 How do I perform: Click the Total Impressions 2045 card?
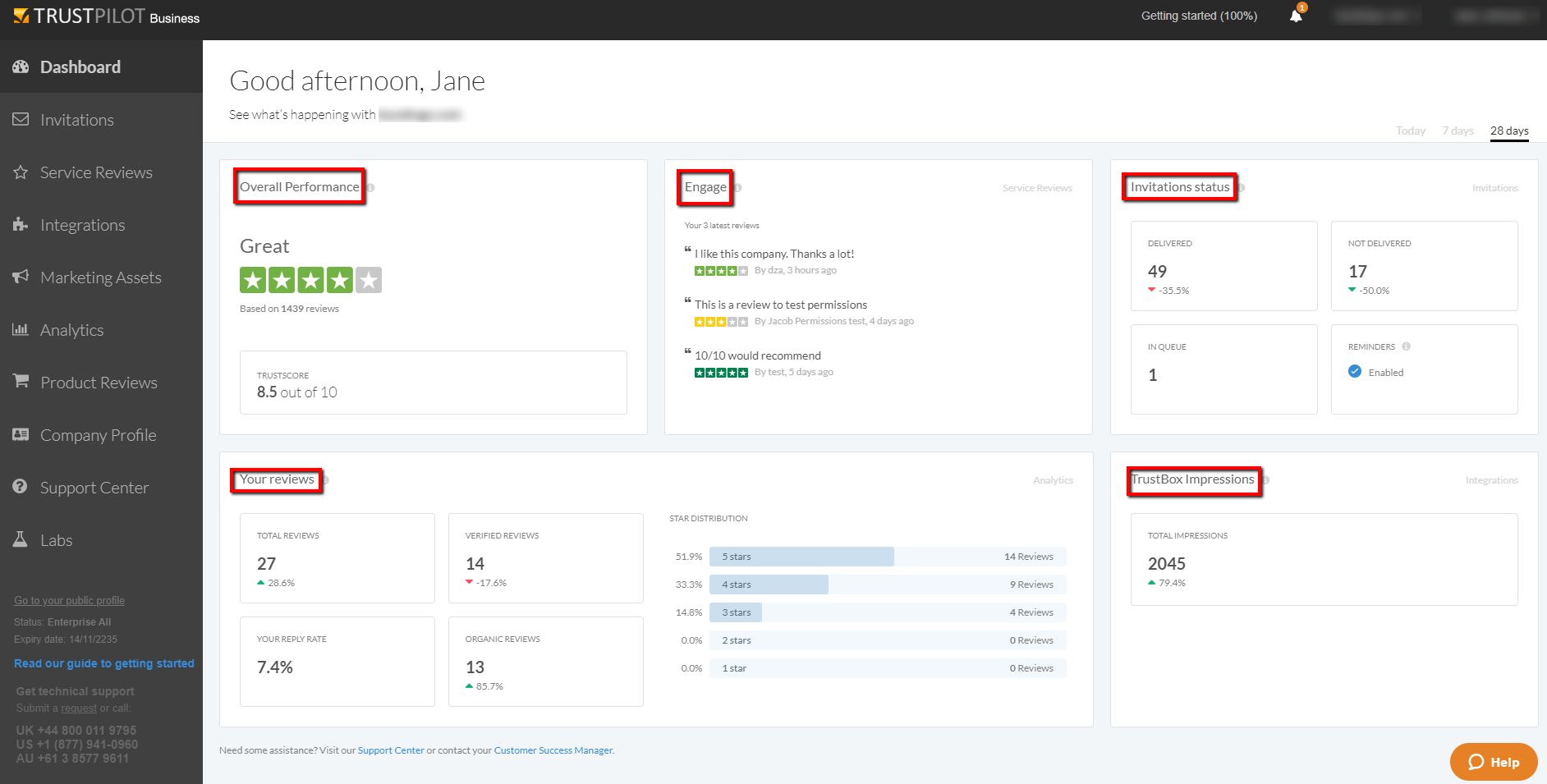(x=1324, y=559)
